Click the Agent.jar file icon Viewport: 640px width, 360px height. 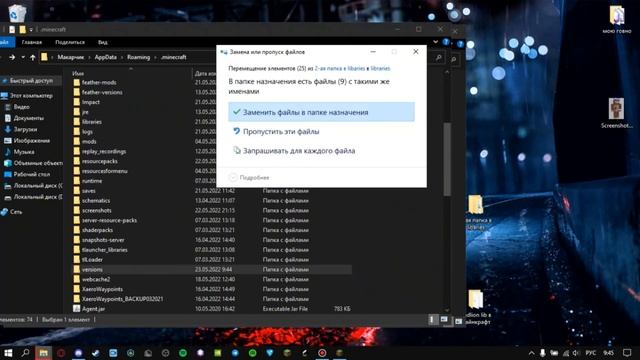point(76,309)
